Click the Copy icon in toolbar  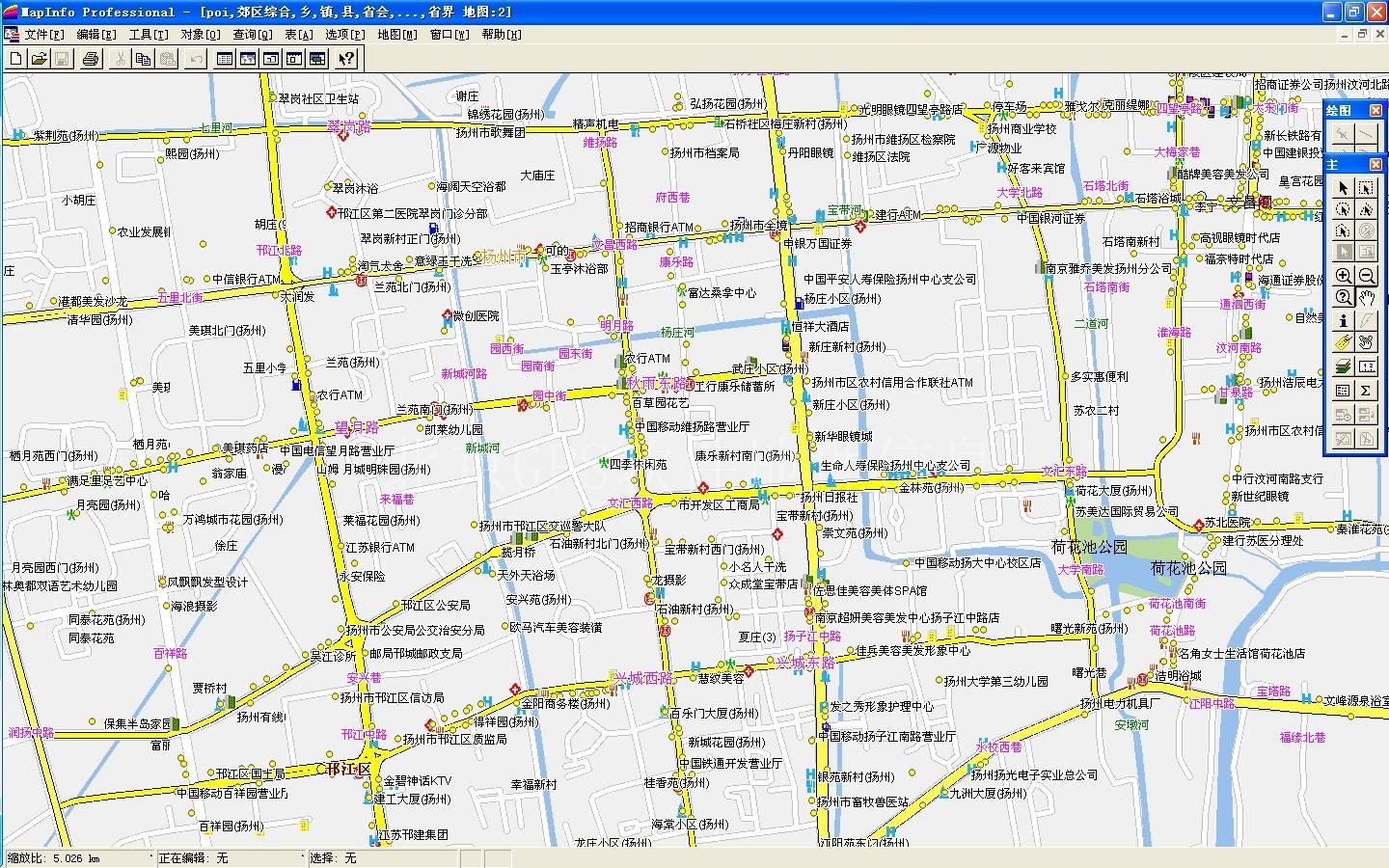[x=143, y=59]
